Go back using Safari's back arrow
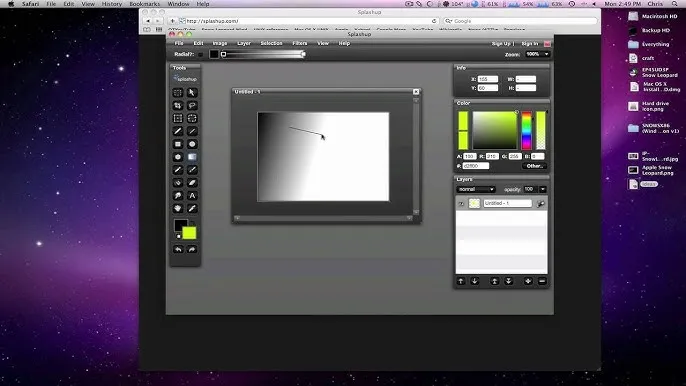The width and height of the screenshot is (686, 386). 148,21
